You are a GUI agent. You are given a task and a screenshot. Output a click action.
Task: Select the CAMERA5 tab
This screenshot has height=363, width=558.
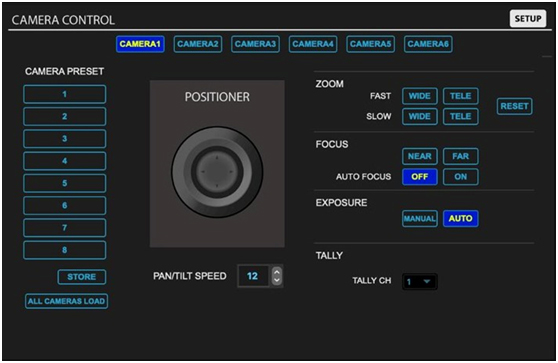(x=370, y=44)
